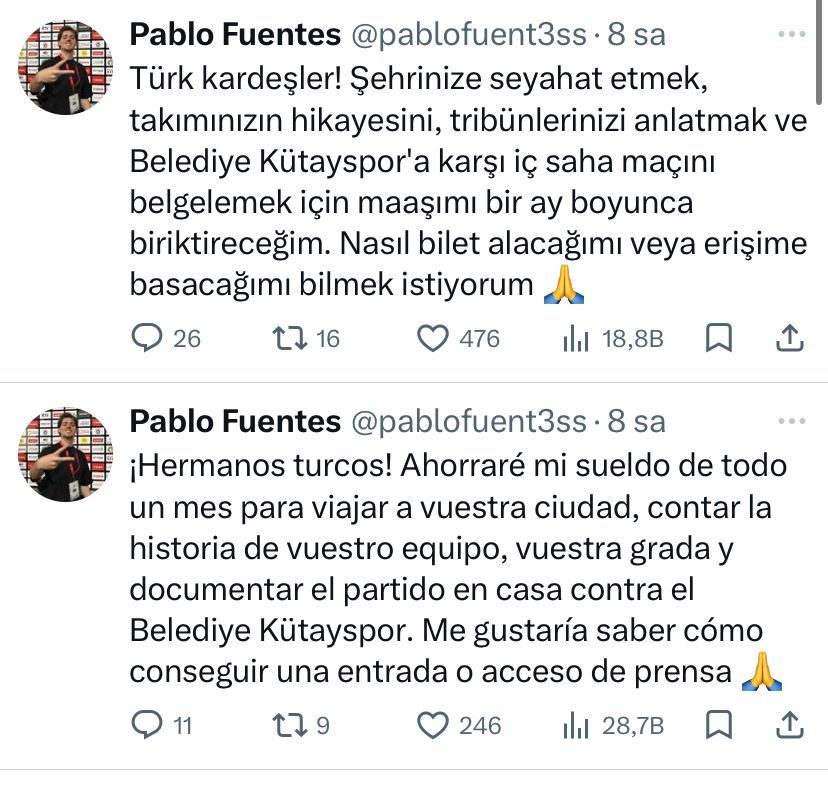Share the Turkish tweet

pos(790,339)
